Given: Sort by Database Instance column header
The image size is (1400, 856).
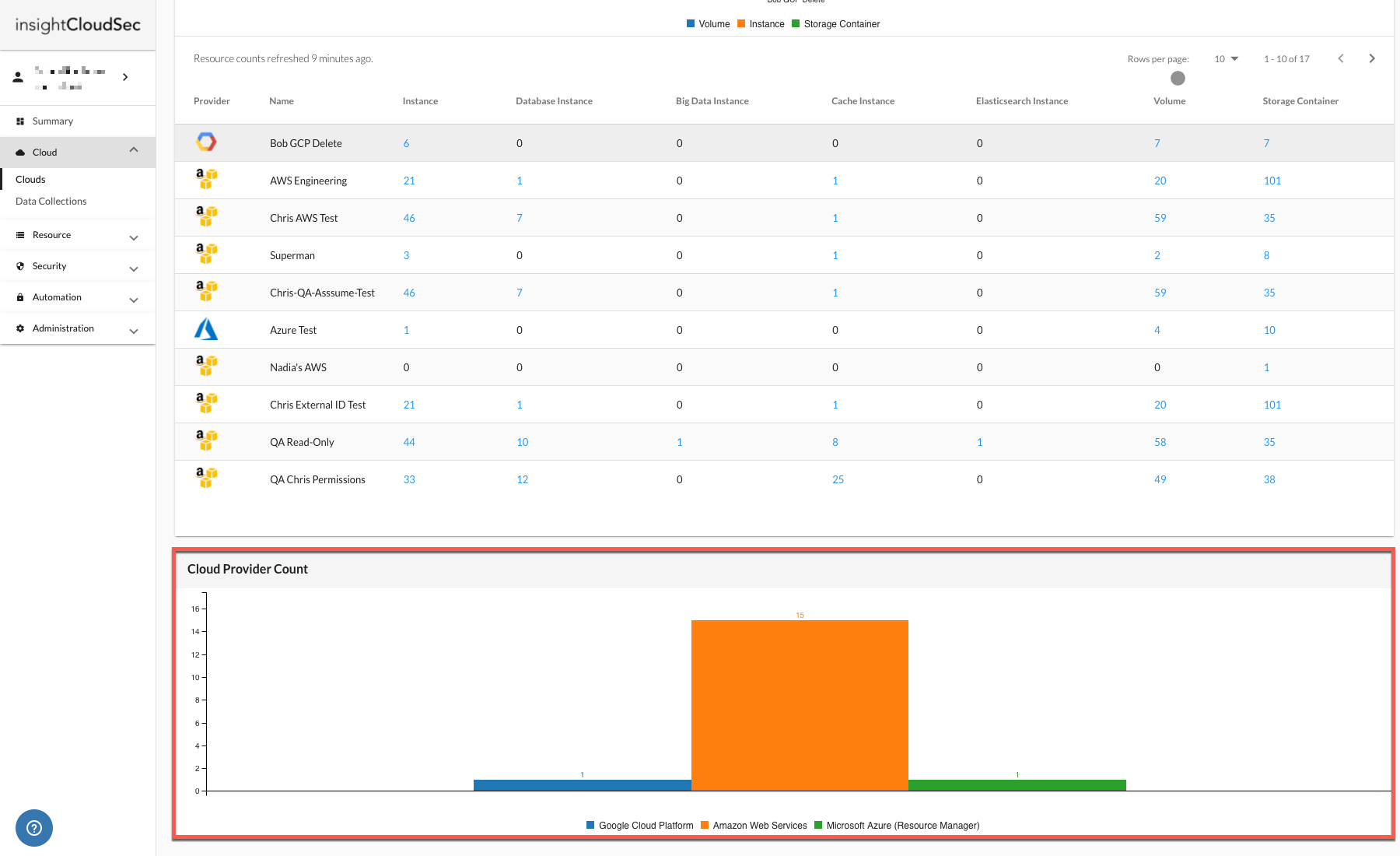Looking at the screenshot, I should [x=554, y=101].
